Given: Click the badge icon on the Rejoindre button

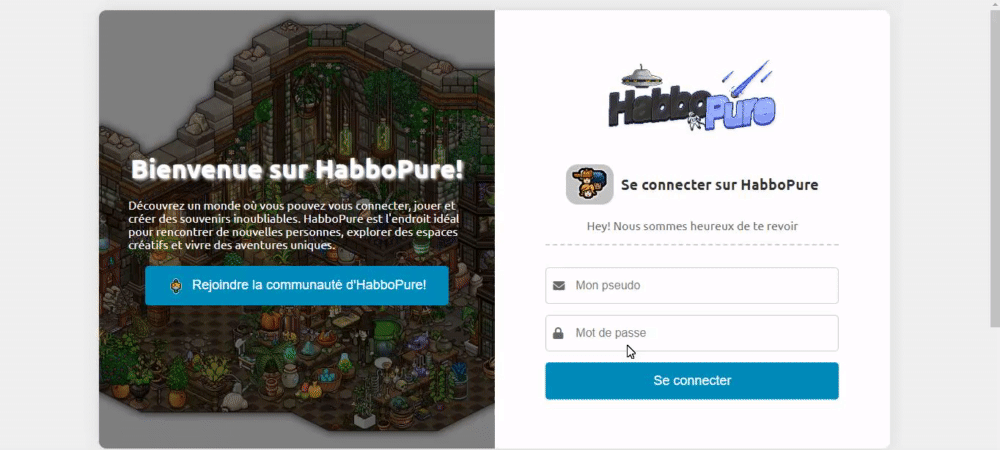Looking at the screenshot, I should (176, 286).
